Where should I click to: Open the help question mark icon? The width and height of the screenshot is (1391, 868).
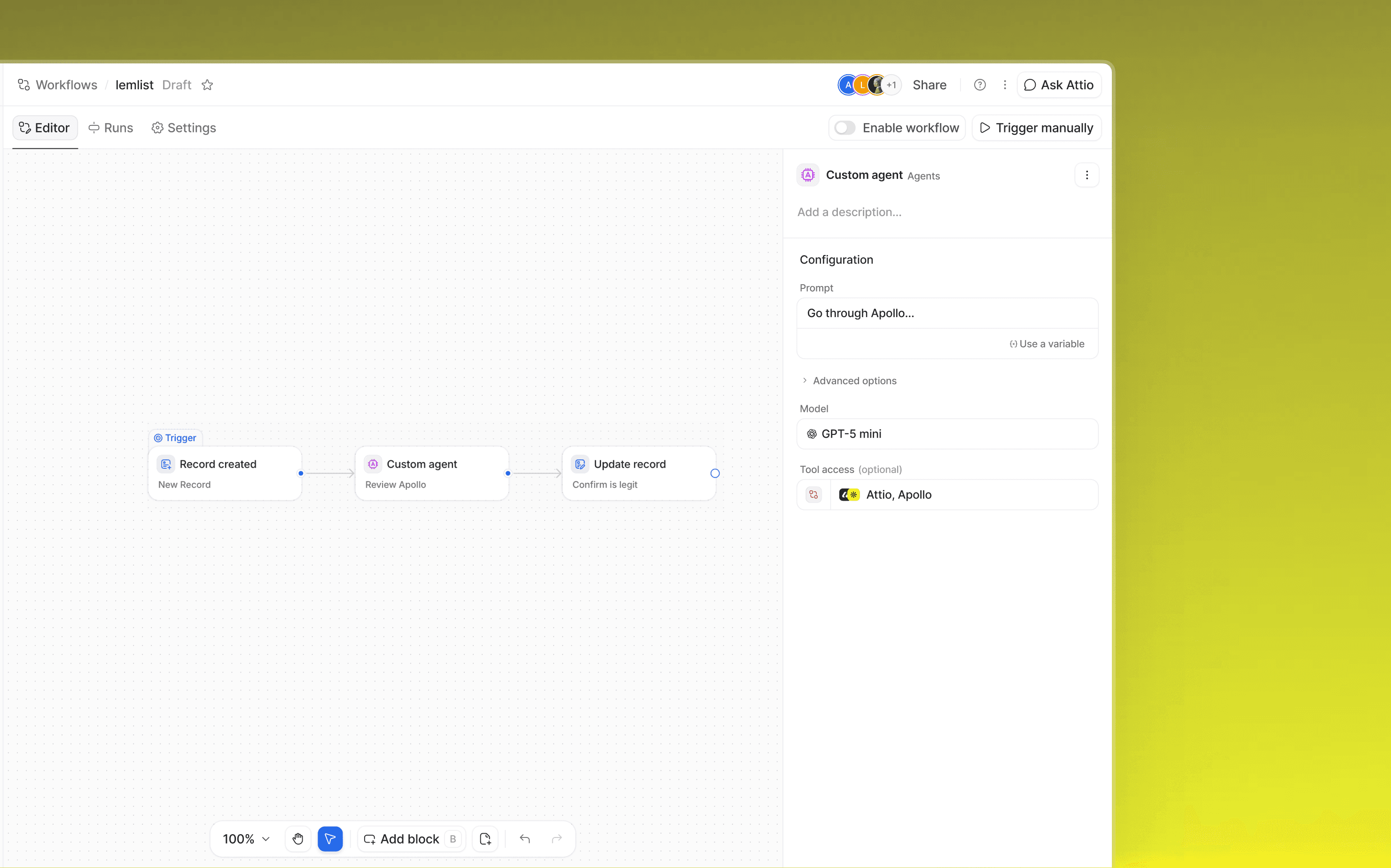coord(980,85)
